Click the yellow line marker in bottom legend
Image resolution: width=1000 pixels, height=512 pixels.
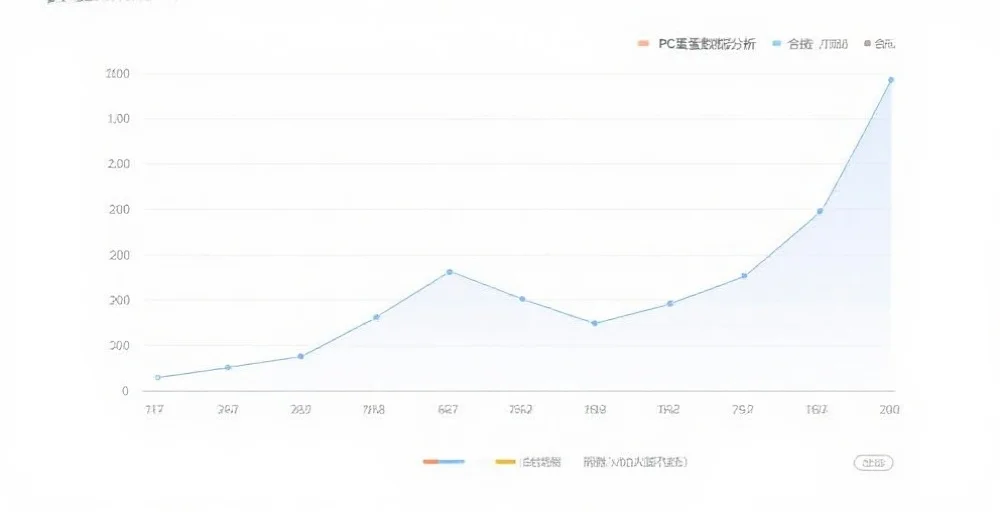505,462
